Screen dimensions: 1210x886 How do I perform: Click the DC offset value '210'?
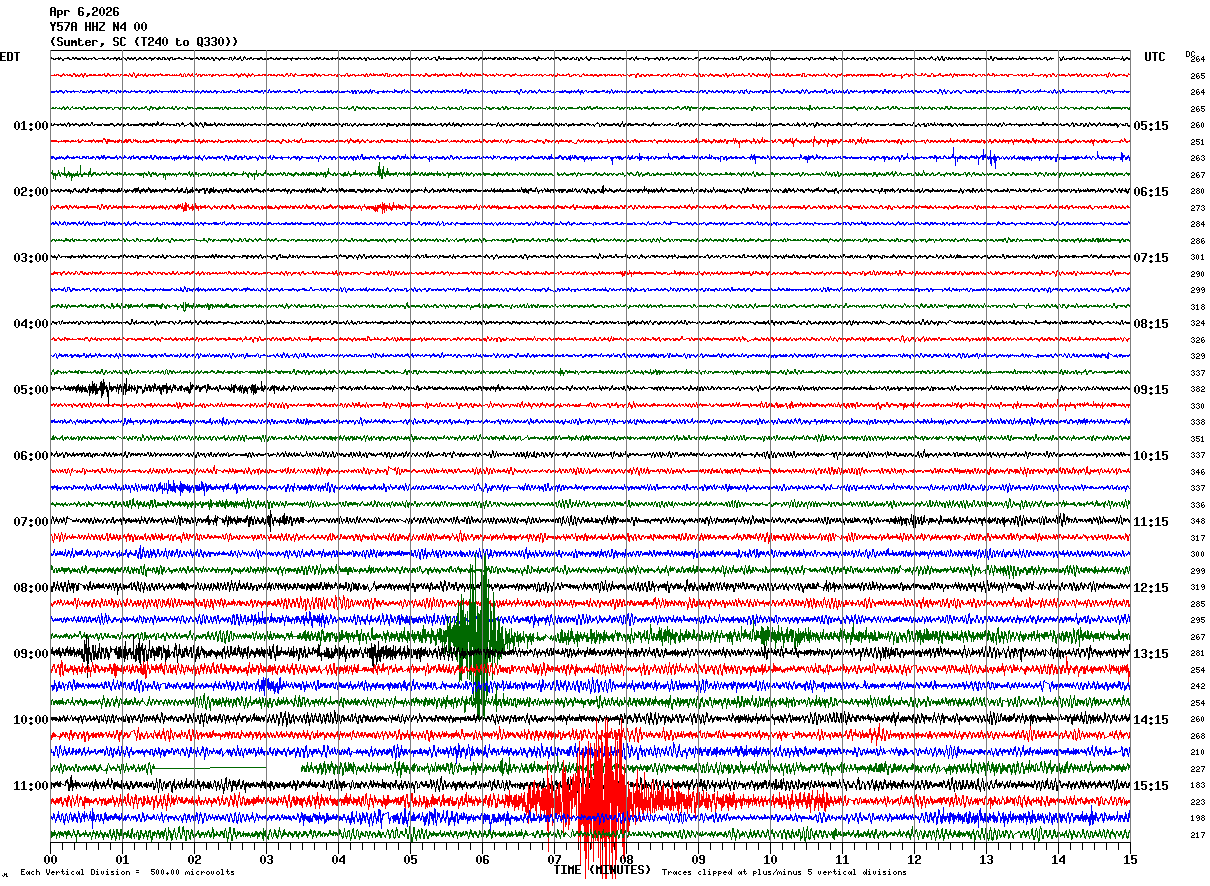point(1197,753)
